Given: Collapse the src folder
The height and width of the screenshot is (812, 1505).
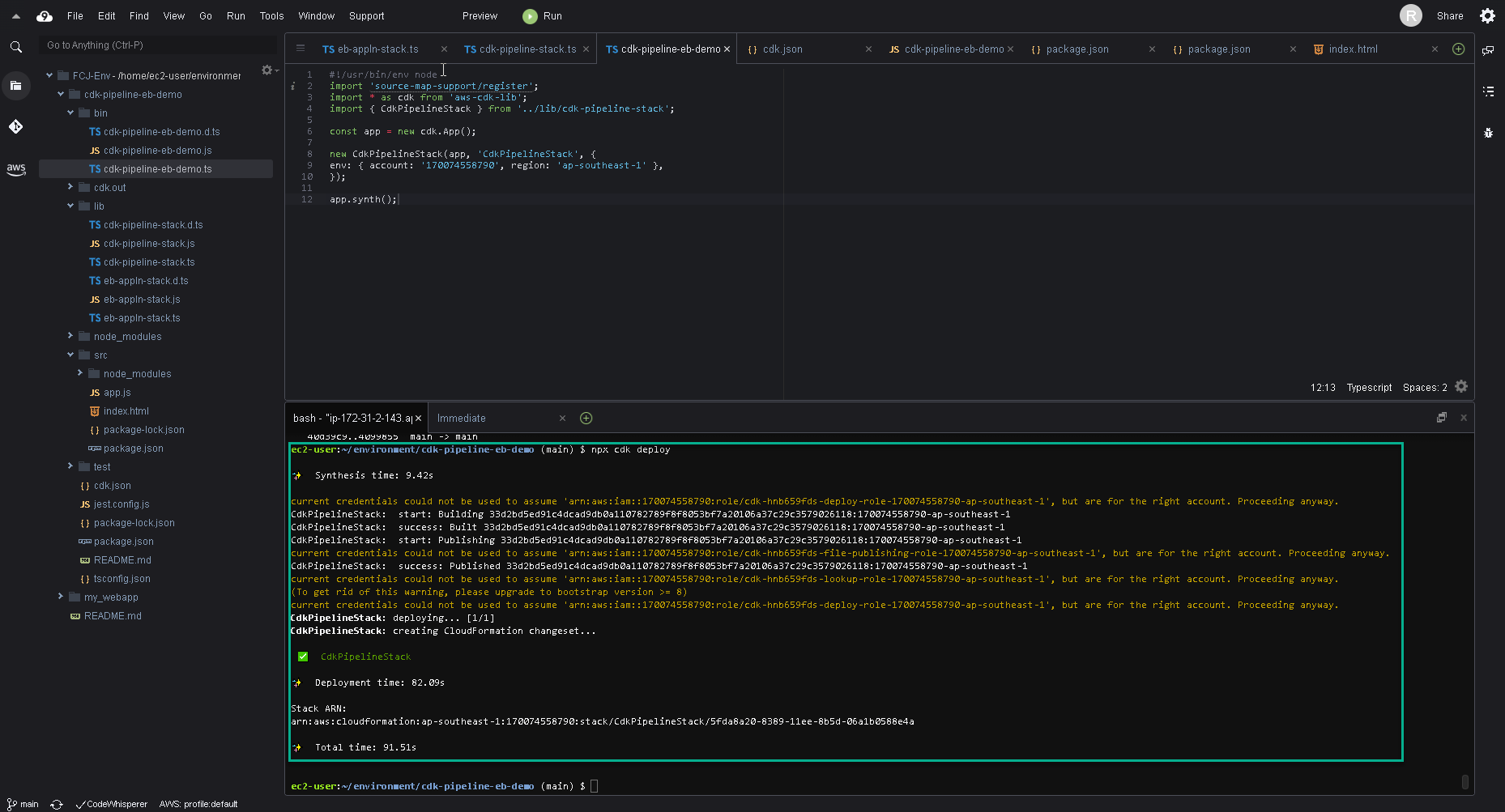Looking at the screenshot, I should coord(70,355).
